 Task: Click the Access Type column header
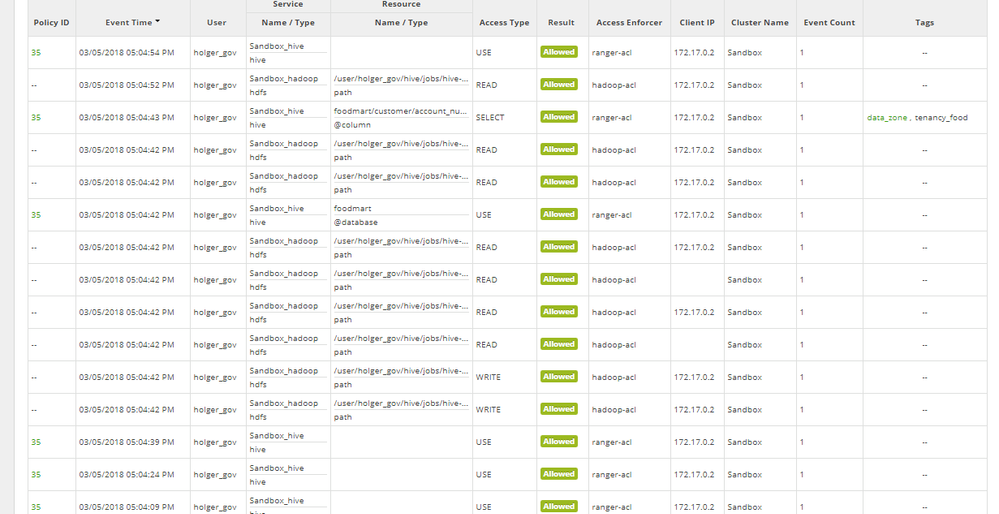point(504,22)
